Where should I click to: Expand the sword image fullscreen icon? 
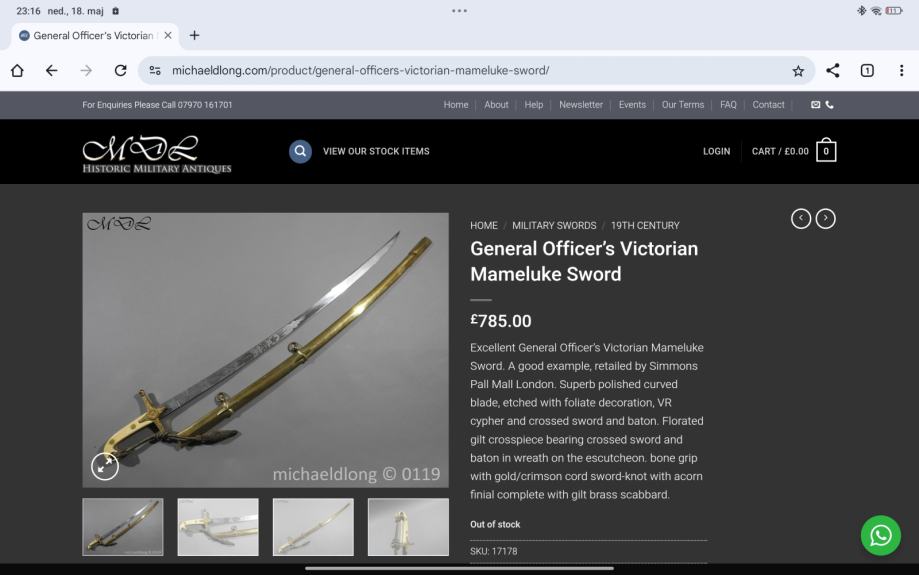coord(105,466)
